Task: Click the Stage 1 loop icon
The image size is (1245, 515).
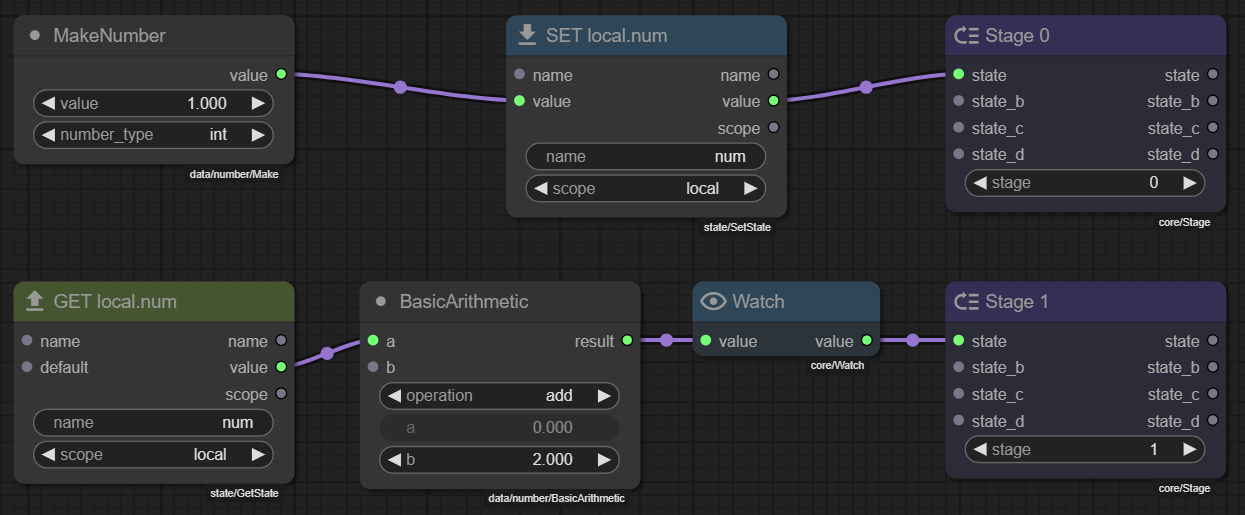Action: (966, 301)
